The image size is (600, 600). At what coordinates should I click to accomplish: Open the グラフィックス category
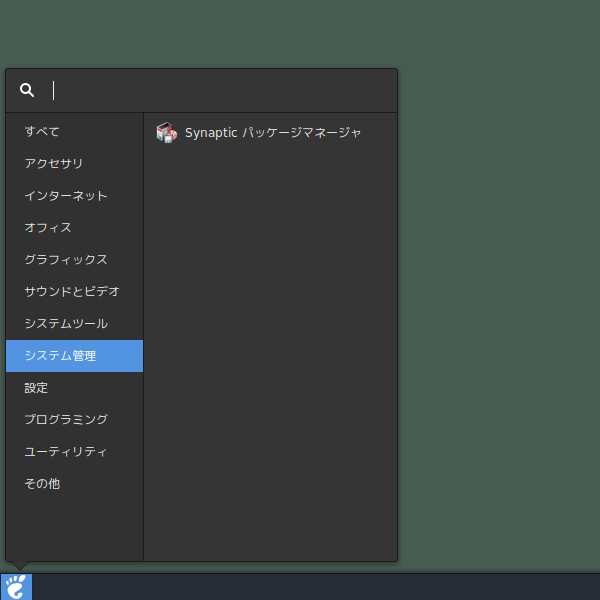tap(75, 260)
